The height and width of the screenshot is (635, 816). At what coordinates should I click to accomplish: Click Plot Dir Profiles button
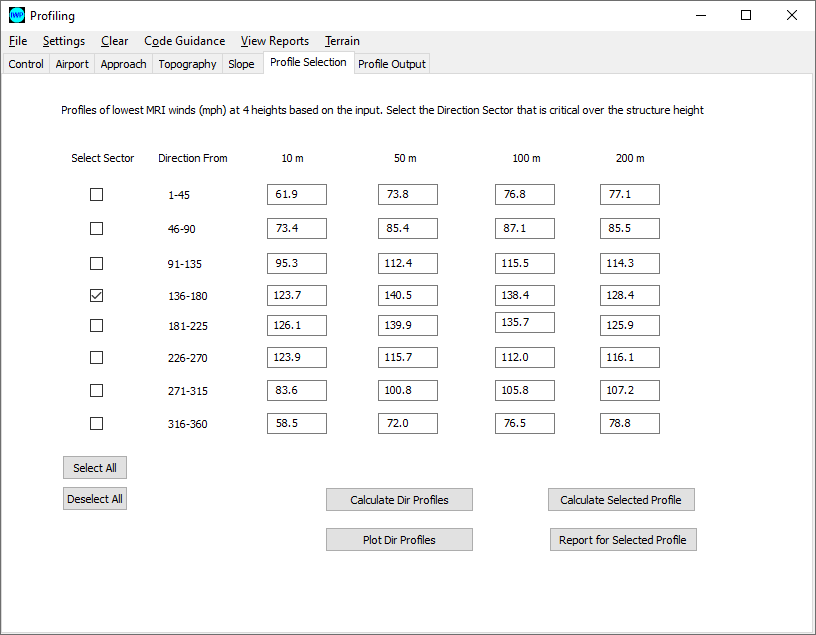point(399,540)
